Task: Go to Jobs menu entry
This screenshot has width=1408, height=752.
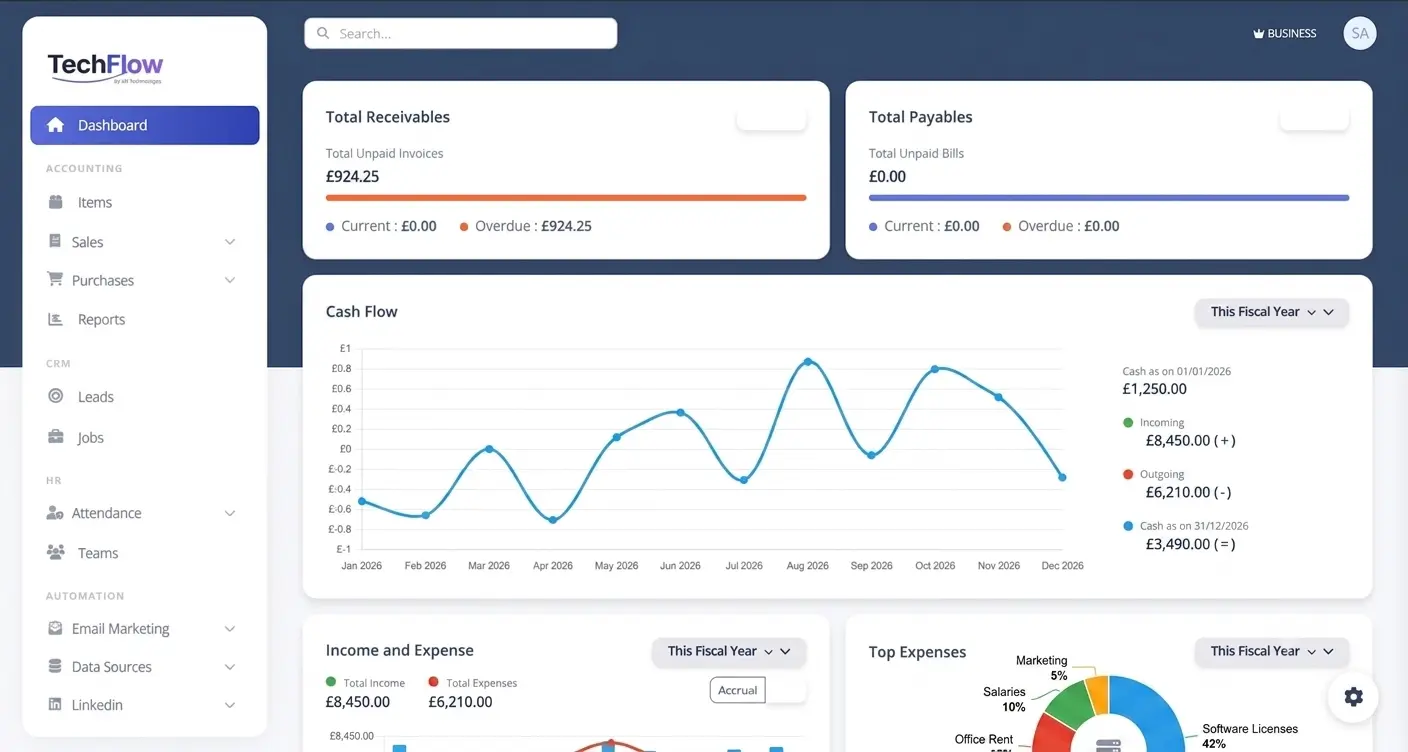Action: coord(145,437)
